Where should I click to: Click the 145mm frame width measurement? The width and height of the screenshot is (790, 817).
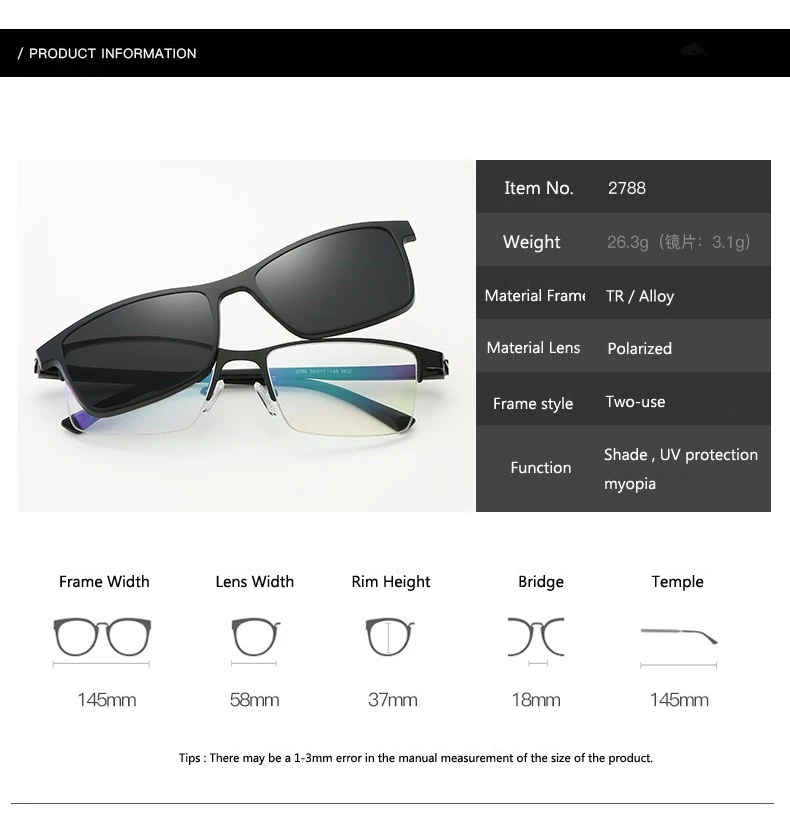coord(107,700)
